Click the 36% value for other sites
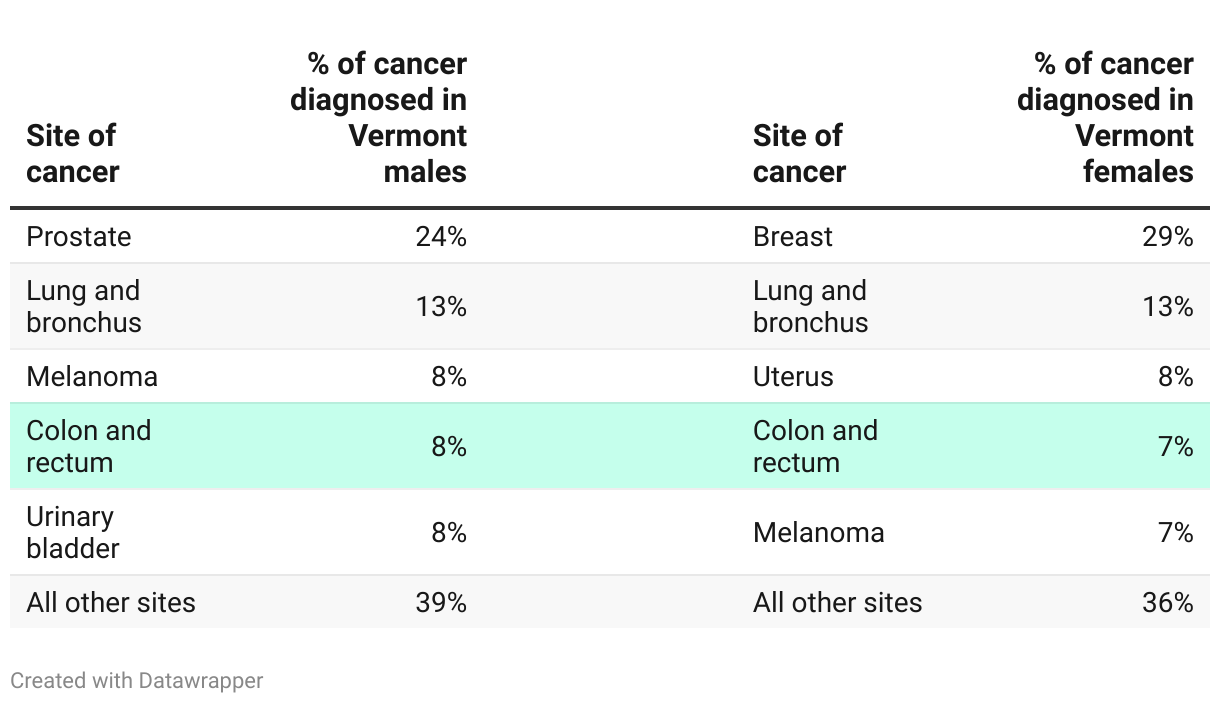 coord(1168,603)
